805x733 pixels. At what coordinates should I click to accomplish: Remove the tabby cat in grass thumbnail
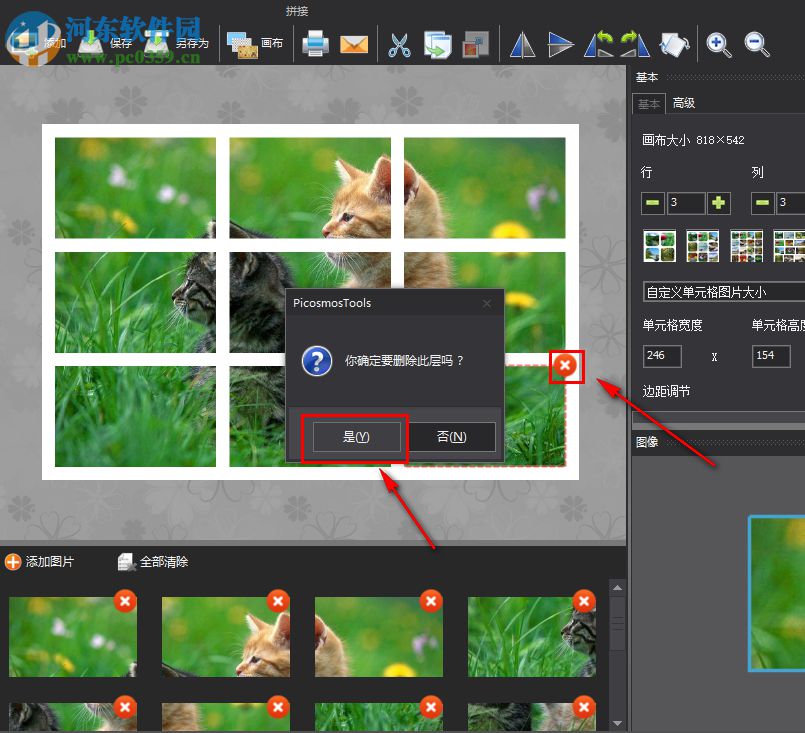(584, 601)
